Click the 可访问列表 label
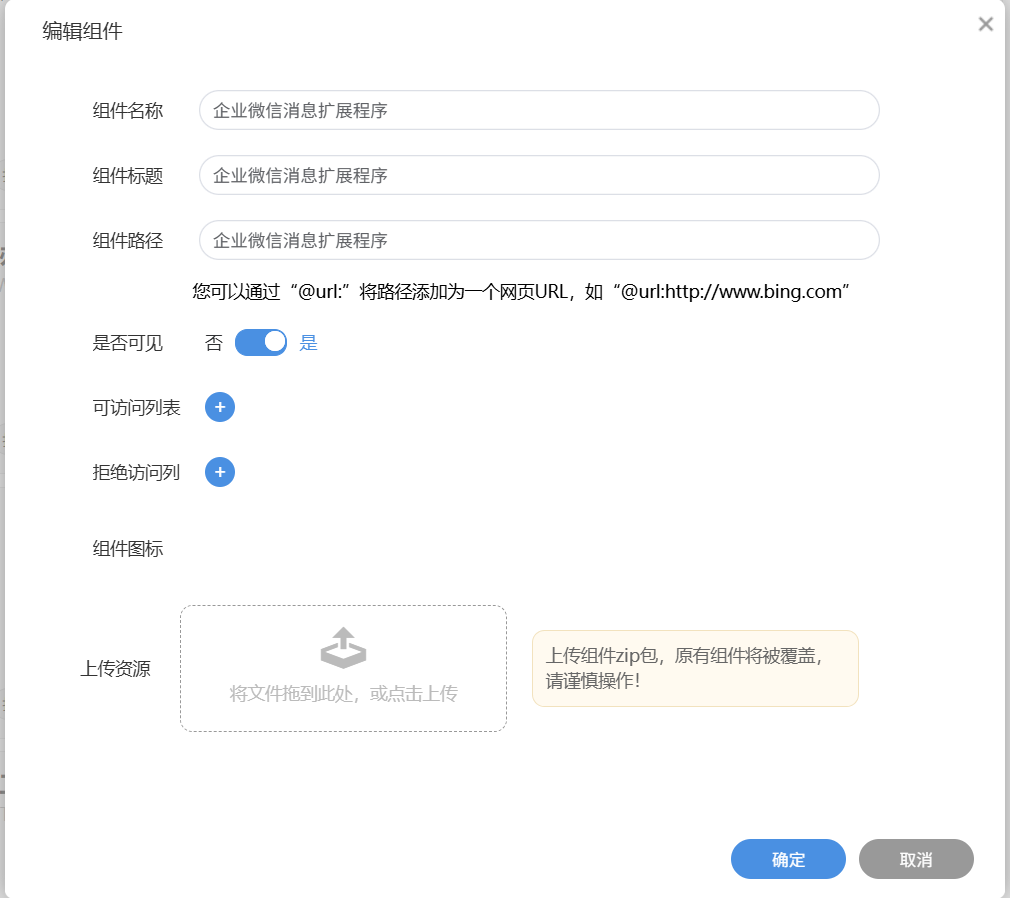Screen dimensions: 1010x898 137,408
